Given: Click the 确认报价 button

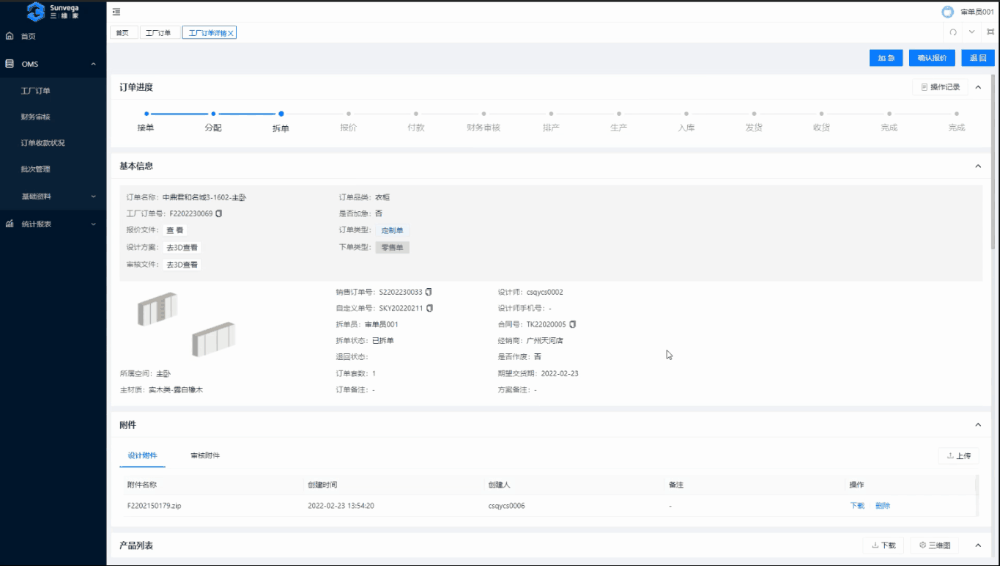Looking at the screenshot, I should click(933, 58).
